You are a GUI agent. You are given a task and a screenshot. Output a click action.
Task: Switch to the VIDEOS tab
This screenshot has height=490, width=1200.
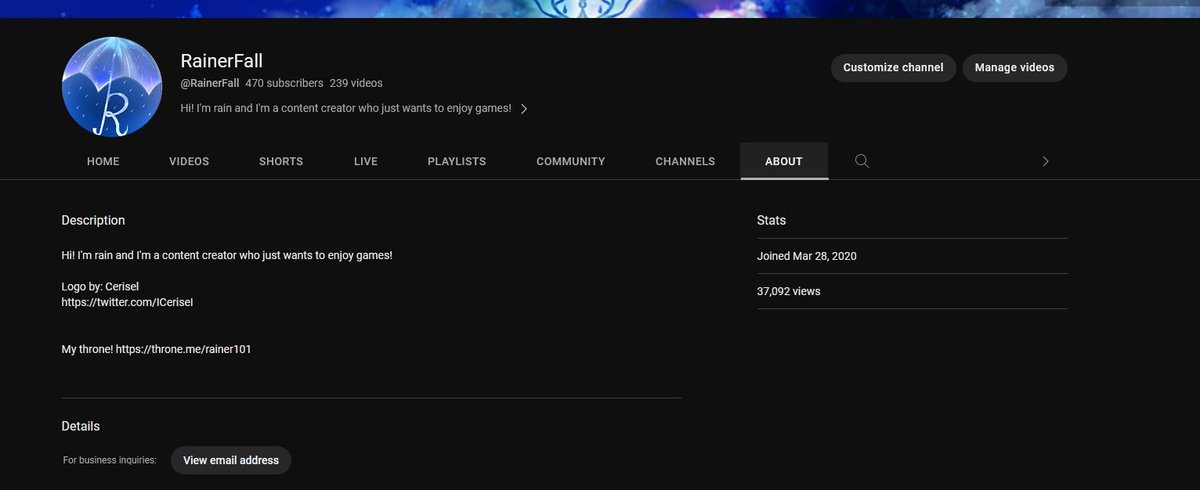(189, 161)
